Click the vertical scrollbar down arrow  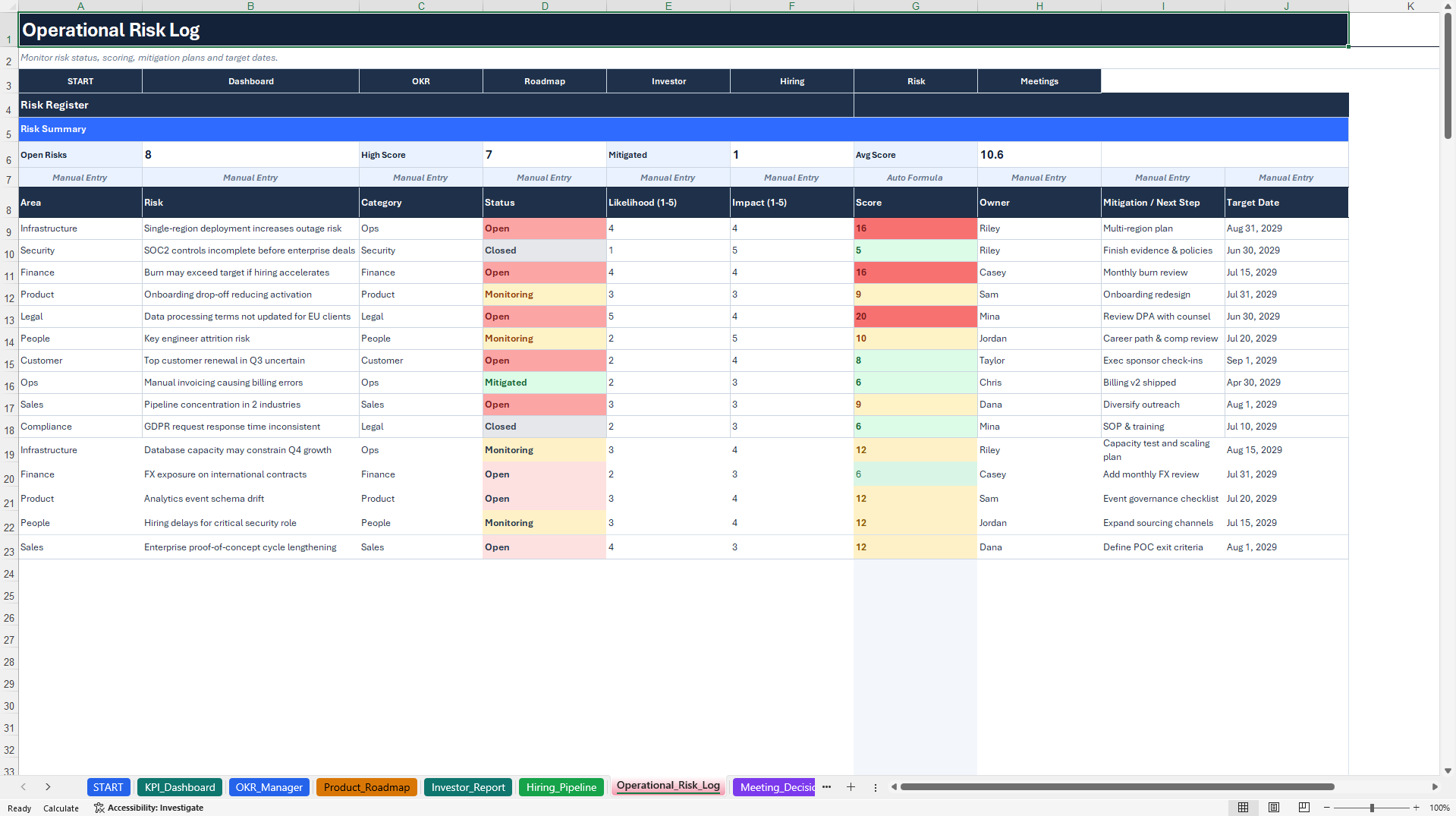[x=1448, y=770]
